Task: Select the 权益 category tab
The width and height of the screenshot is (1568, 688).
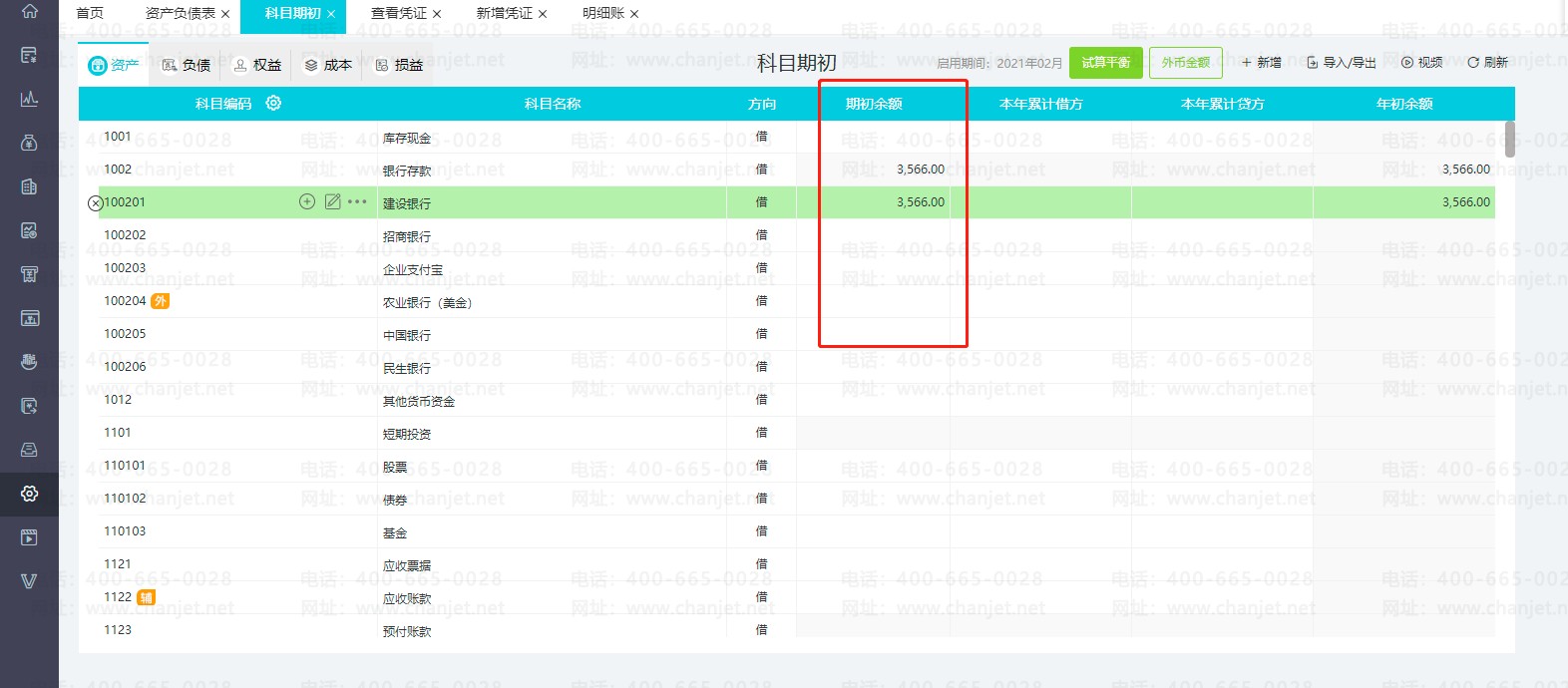Action: click(257, 65)
